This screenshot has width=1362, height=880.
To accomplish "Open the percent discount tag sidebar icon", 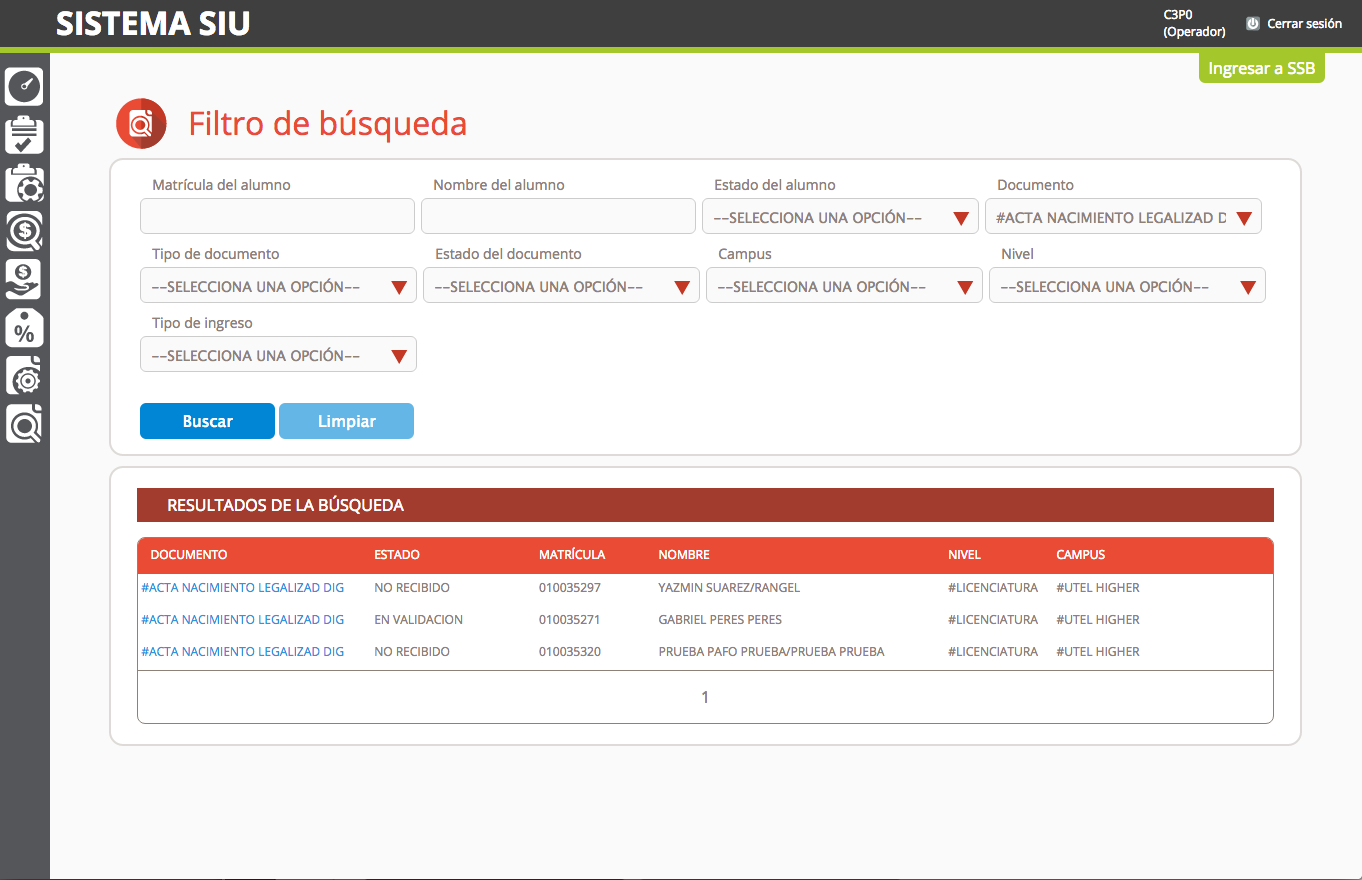I will [x=25, y=327].
